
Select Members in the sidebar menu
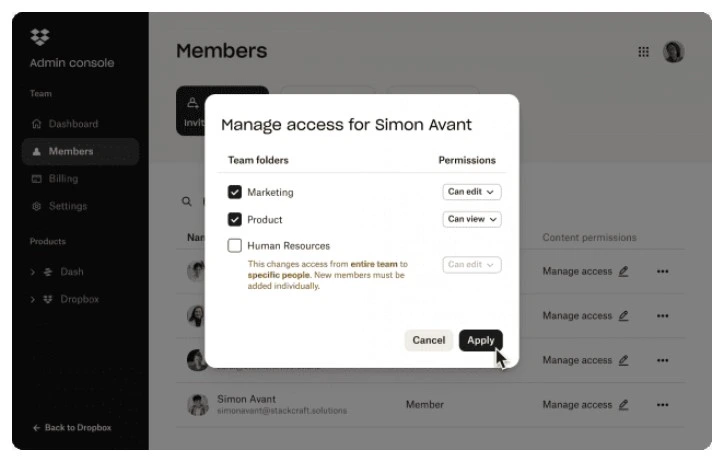pyautogui.click(x=80, y=151)
